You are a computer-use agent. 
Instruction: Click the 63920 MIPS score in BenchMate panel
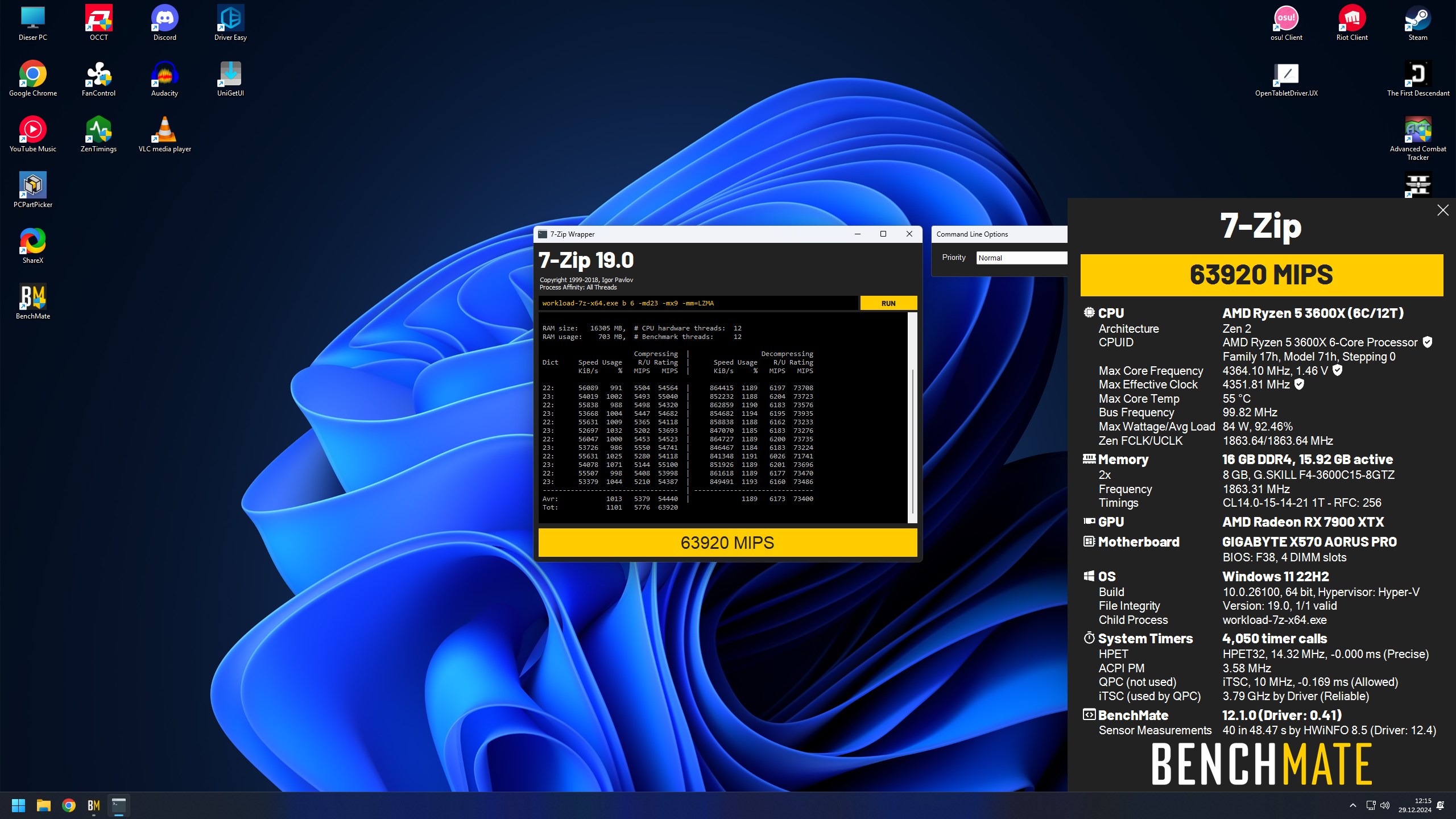click(1261, 275)
